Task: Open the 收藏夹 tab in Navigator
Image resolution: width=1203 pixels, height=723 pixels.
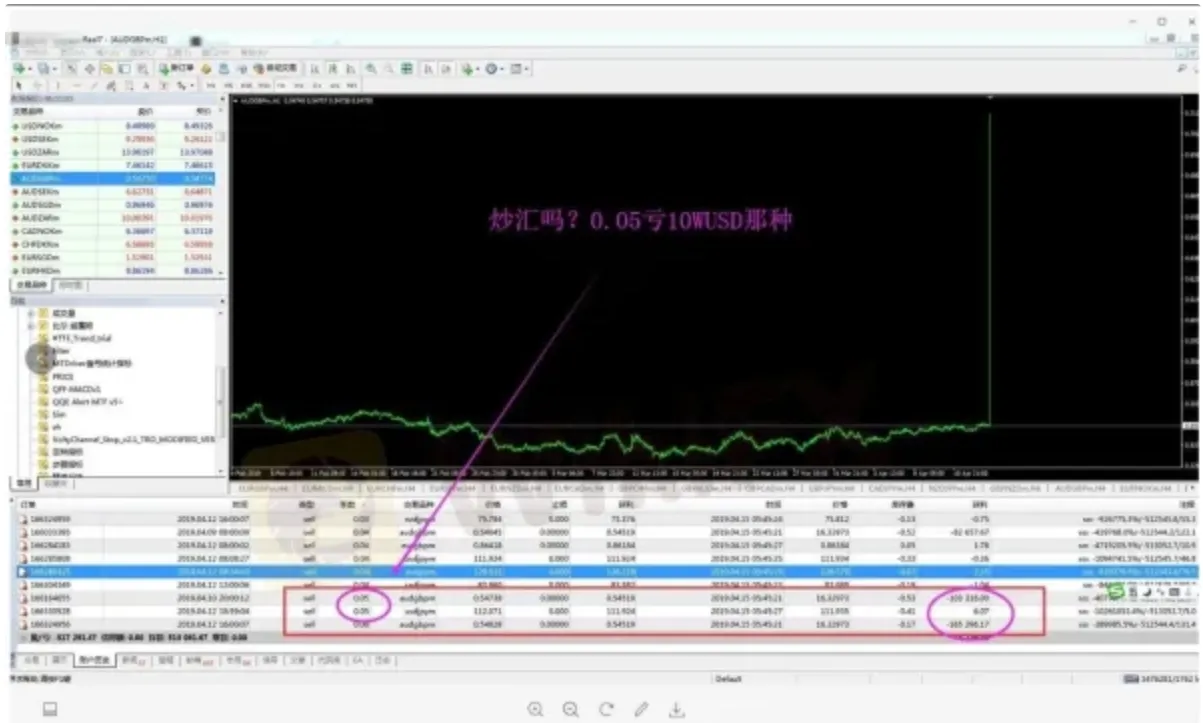Action: coord(56,483)
